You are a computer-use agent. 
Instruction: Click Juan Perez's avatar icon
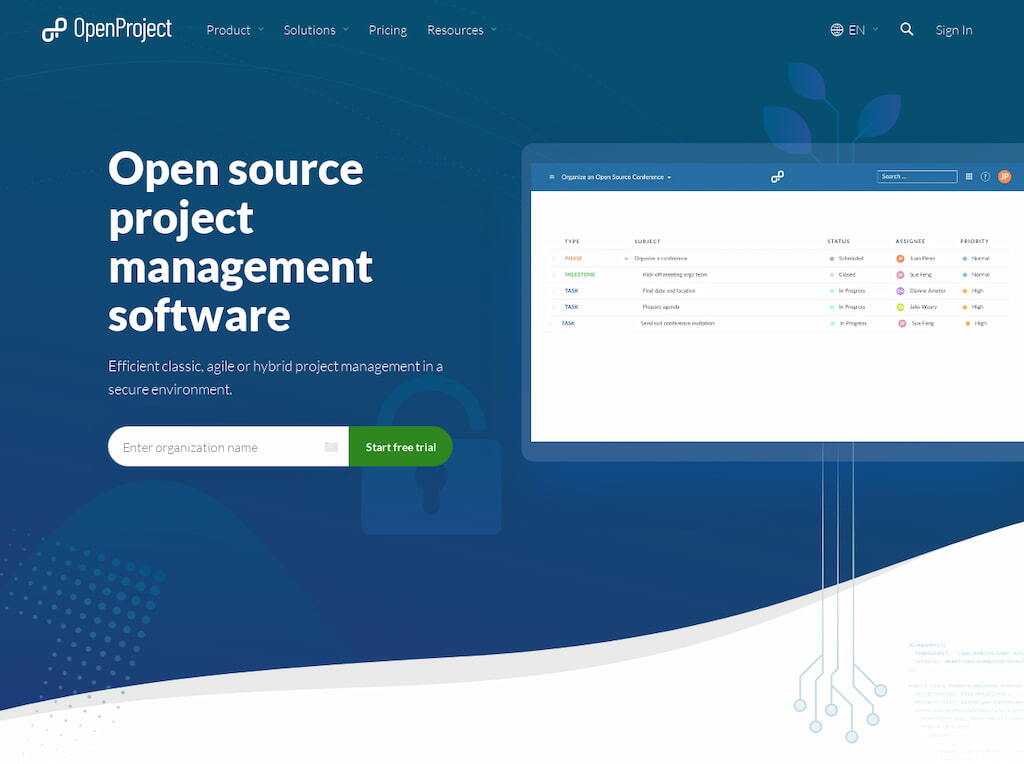[900, 259]
